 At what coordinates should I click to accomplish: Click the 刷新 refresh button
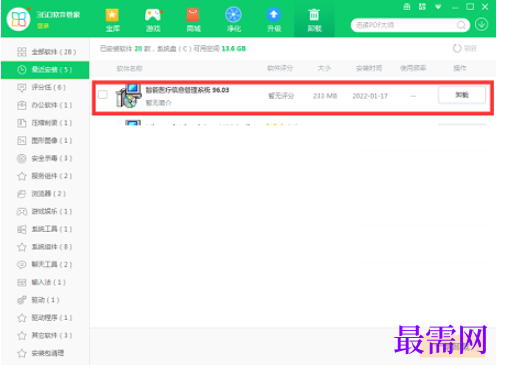pyautogui.click(x=465, y=49)
